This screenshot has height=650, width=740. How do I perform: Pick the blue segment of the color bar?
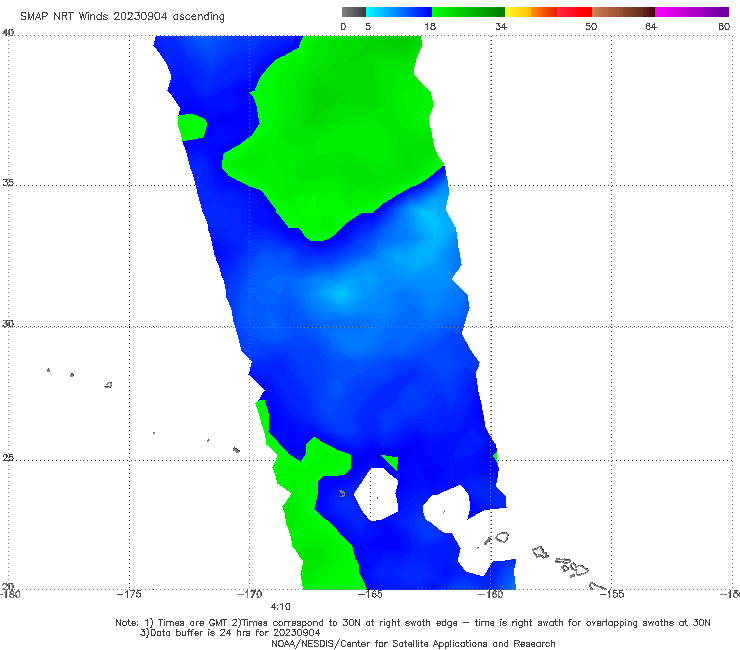[x=399, y=12]
